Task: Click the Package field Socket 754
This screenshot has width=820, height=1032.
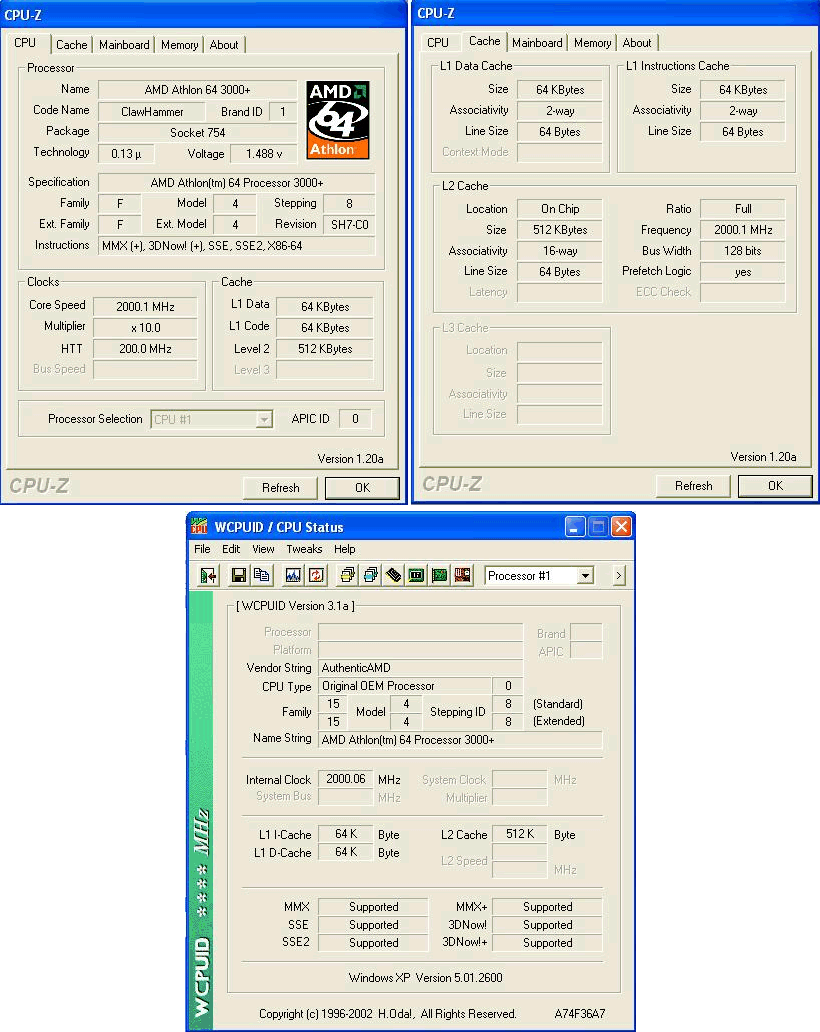Action: 197,133
